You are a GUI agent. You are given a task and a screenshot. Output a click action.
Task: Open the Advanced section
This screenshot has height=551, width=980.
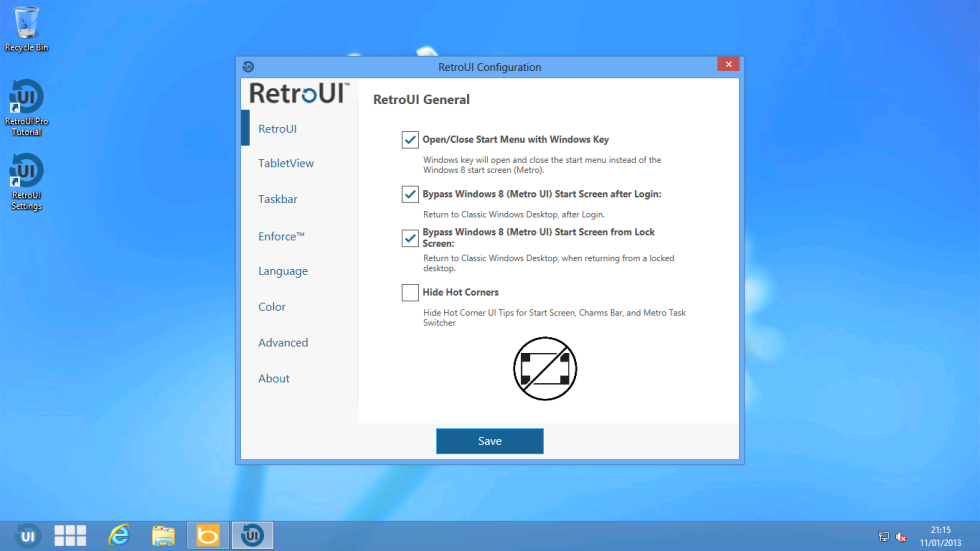(x=283, y=342)
